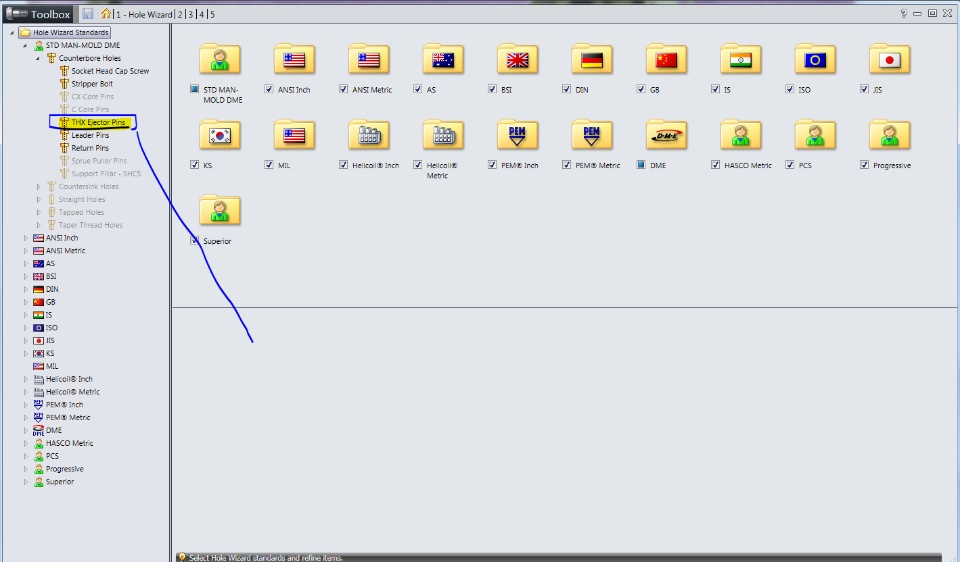
Task: Open the AS Australian standard folder
Action: pyautogui.click(x=443, y=59)
